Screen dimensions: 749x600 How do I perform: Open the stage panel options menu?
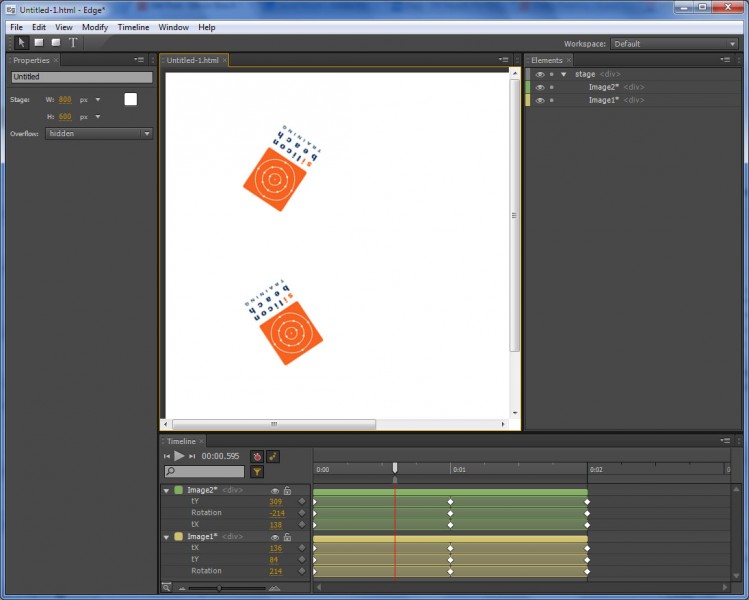pyautogui.click(x=503, y=60)
